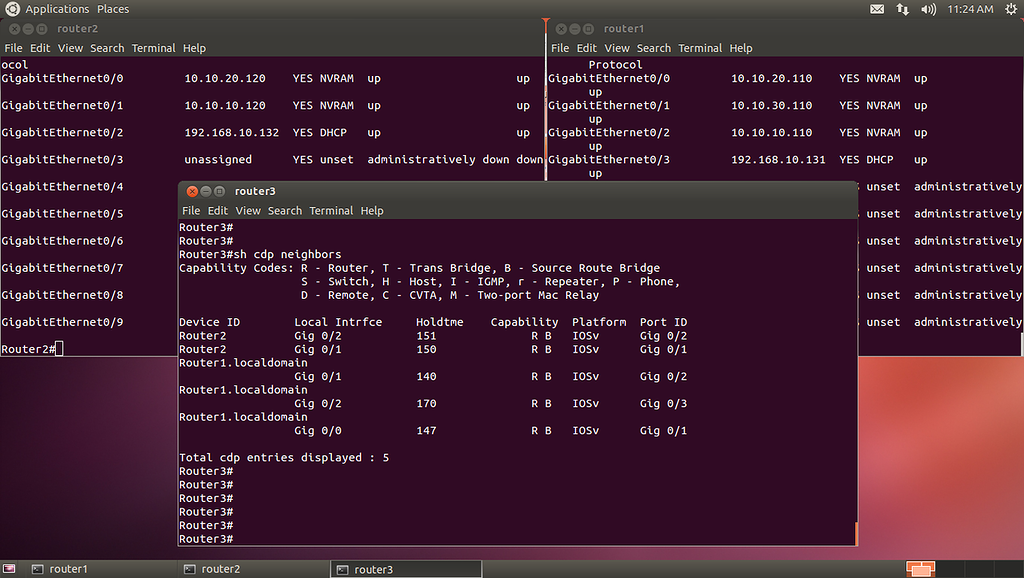
Task: Click holdtime value 170 in router3
Action: click(426, 404)
